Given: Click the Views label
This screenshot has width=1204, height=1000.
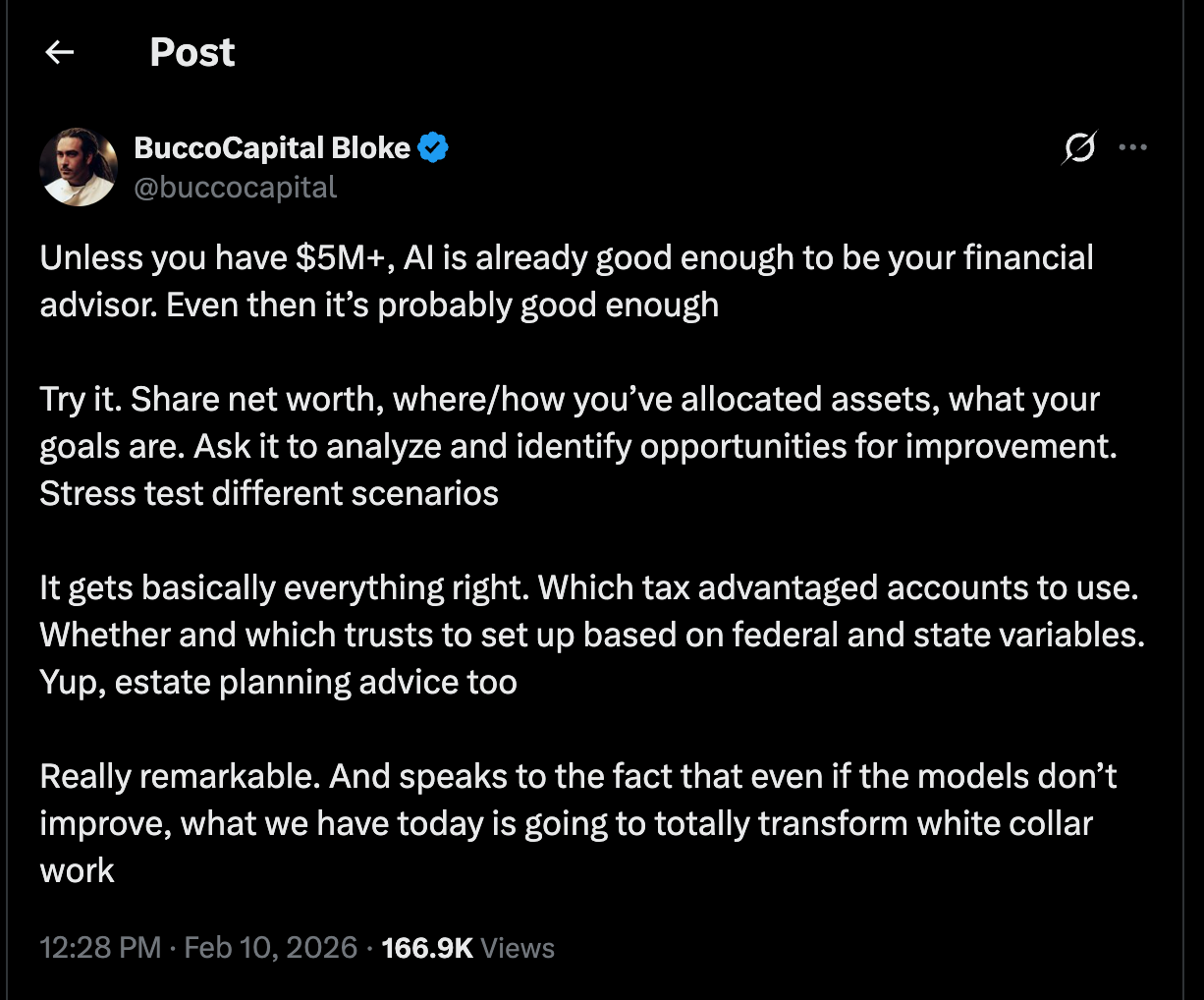Looking at the screenshot, I should [x=519, y=948].
